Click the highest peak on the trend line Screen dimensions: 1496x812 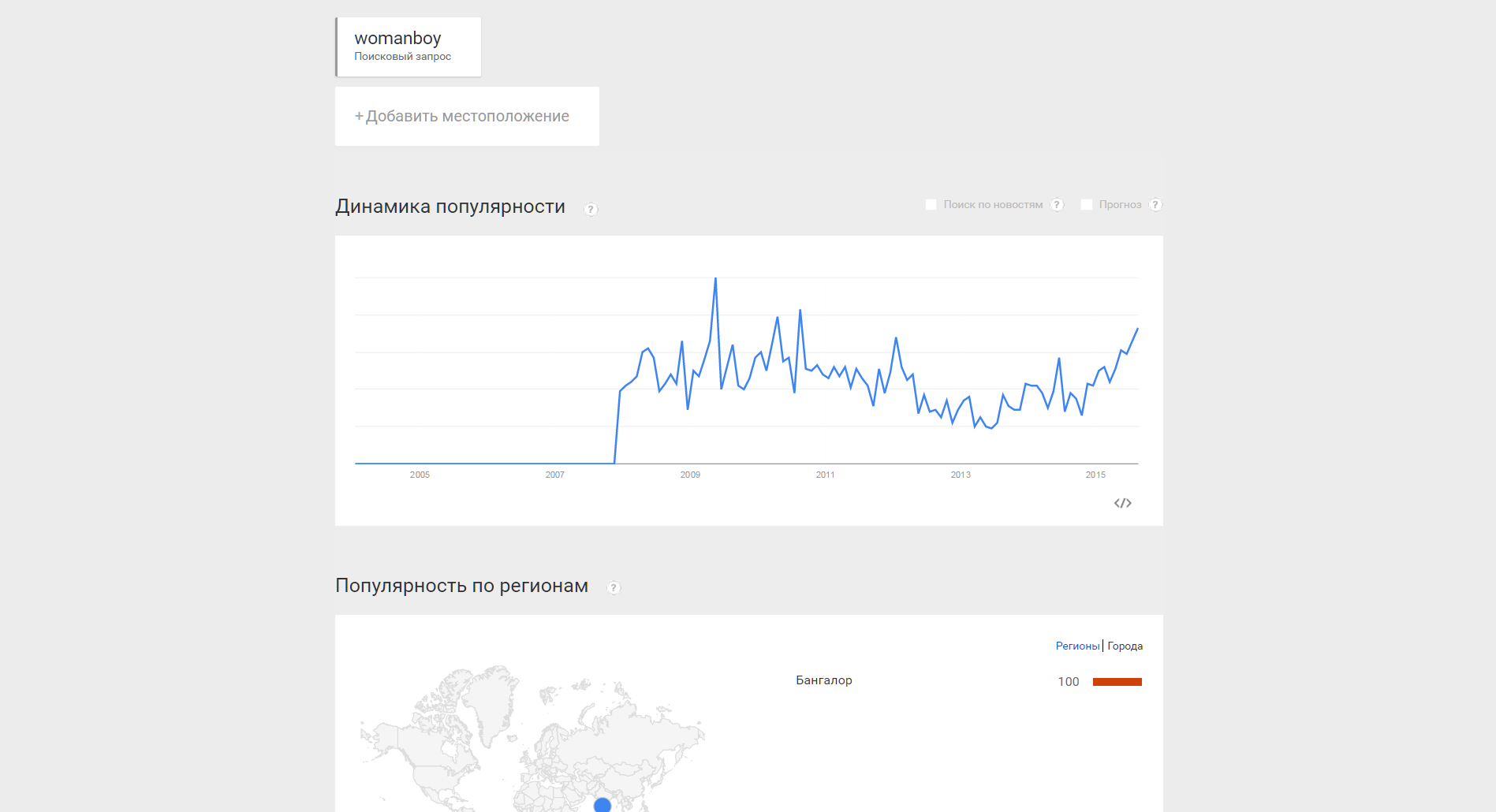point(715,278)
